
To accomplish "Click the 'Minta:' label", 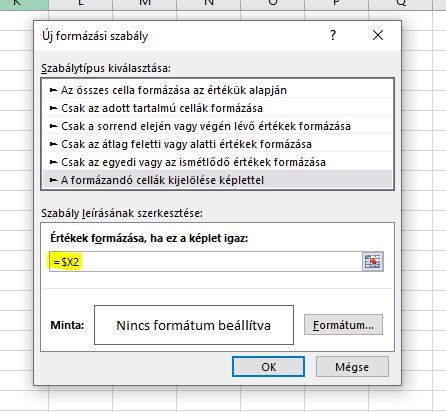I will 67,325.
